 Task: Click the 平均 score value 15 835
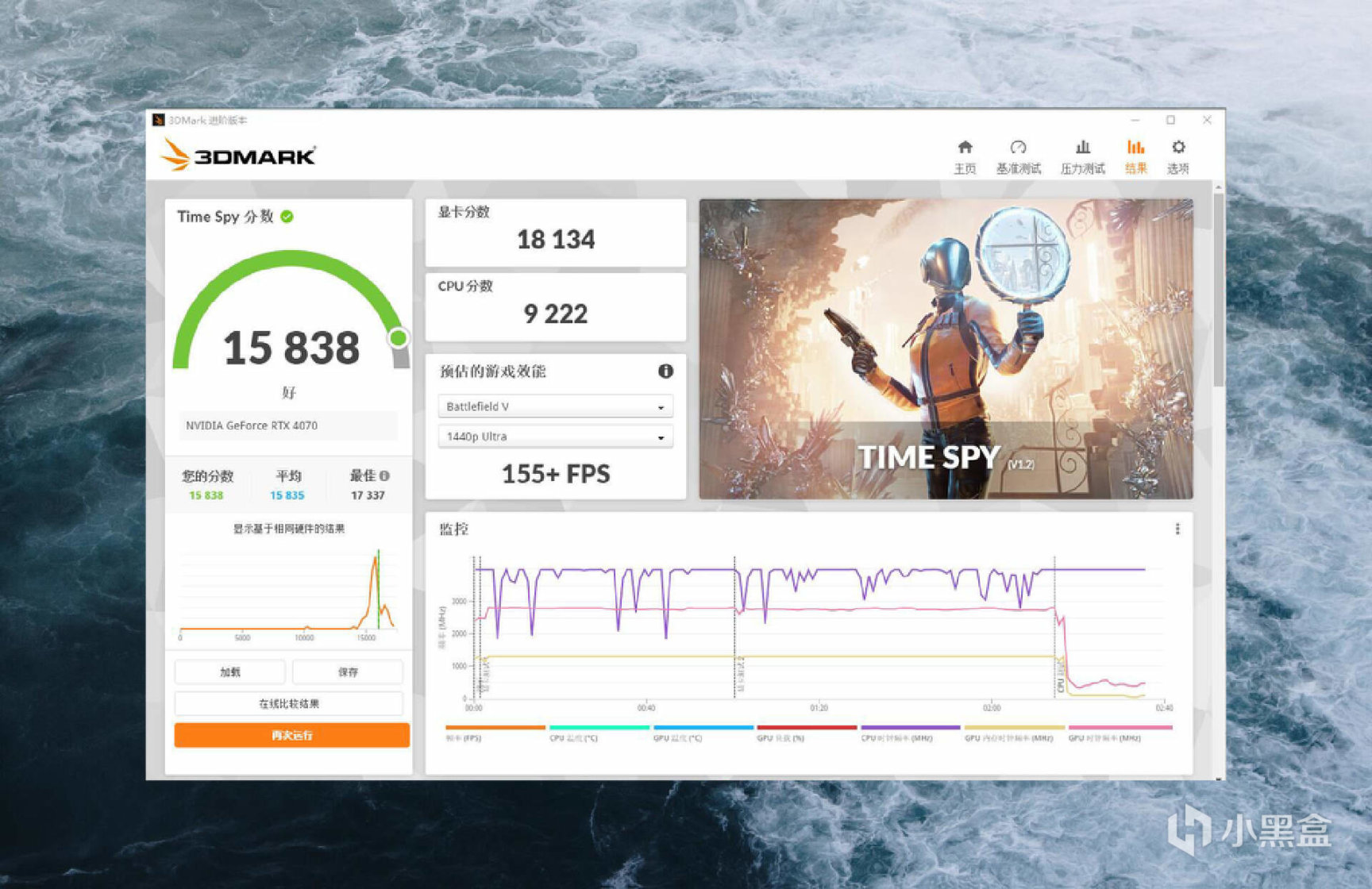point(287,495)
